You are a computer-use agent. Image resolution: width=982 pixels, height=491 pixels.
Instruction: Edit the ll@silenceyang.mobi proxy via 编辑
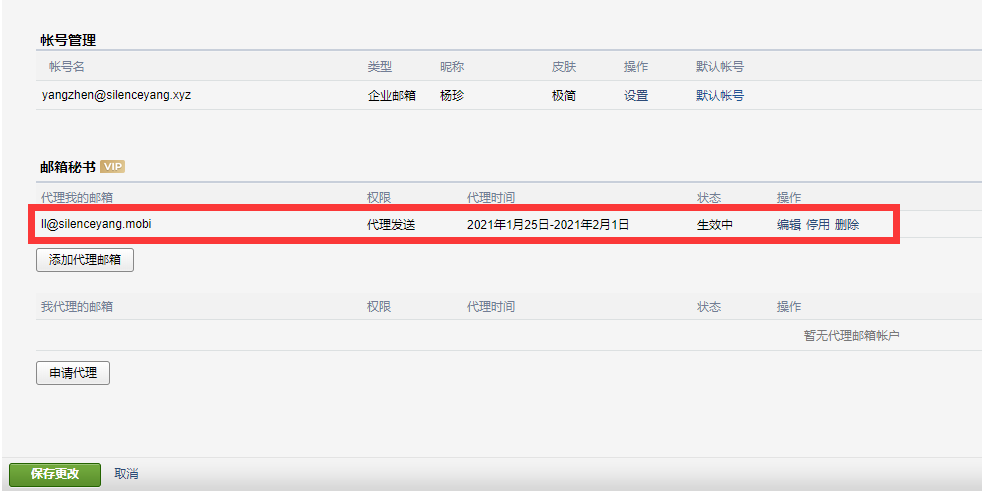click(x=789, y=225)
